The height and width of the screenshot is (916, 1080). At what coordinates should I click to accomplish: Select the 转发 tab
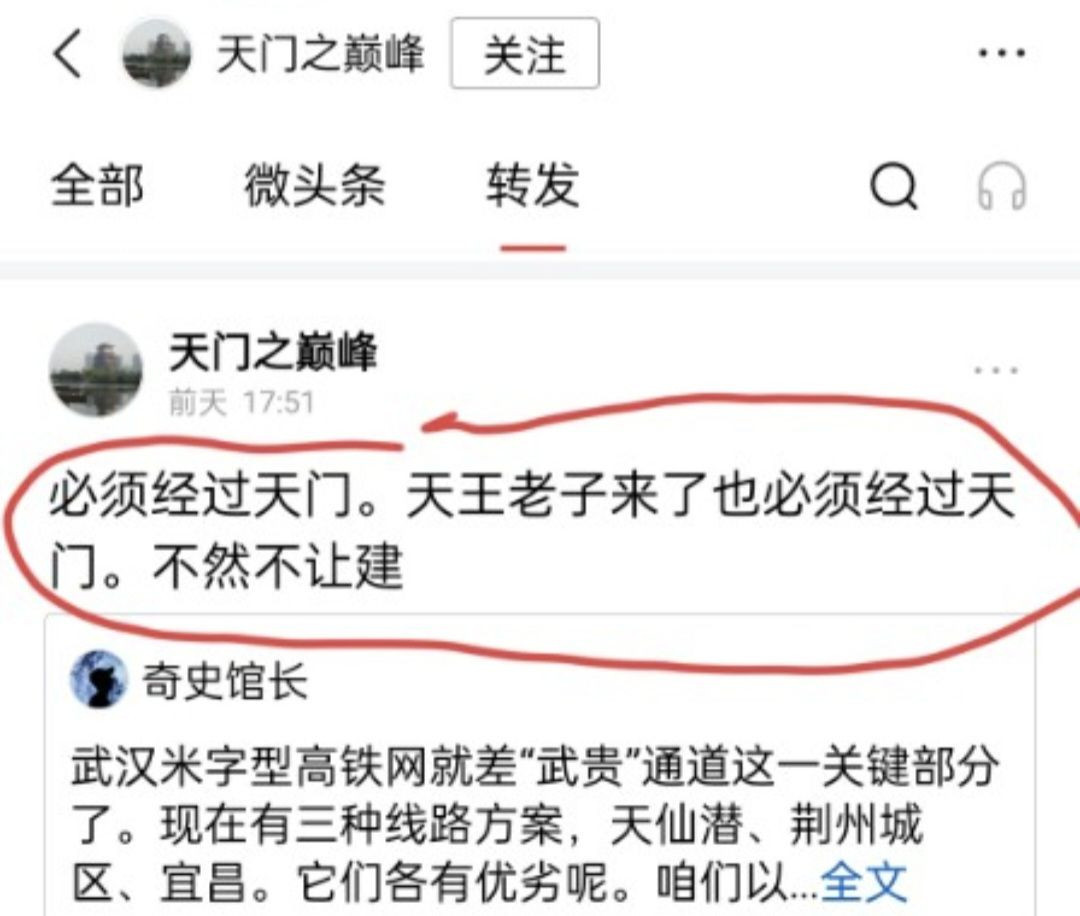pyautogui.click(x=532, y=185)
